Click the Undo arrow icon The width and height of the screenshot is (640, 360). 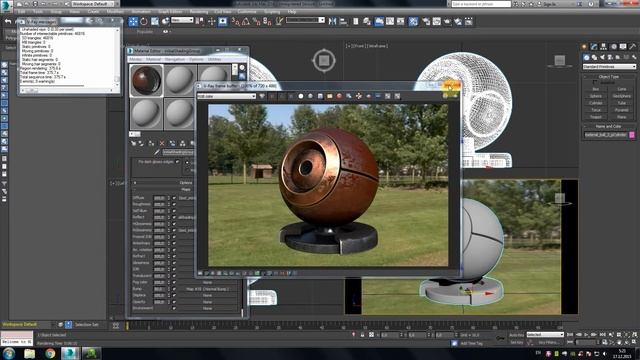pos(8,21)
